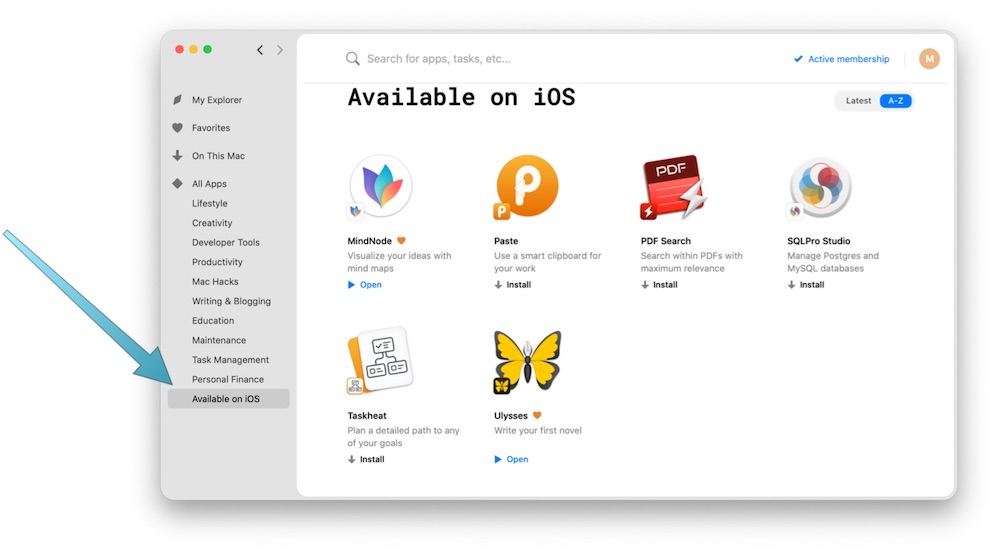
Task: Select the Developer Tools category
Action: pyautogui.click(x=226, y=242)
